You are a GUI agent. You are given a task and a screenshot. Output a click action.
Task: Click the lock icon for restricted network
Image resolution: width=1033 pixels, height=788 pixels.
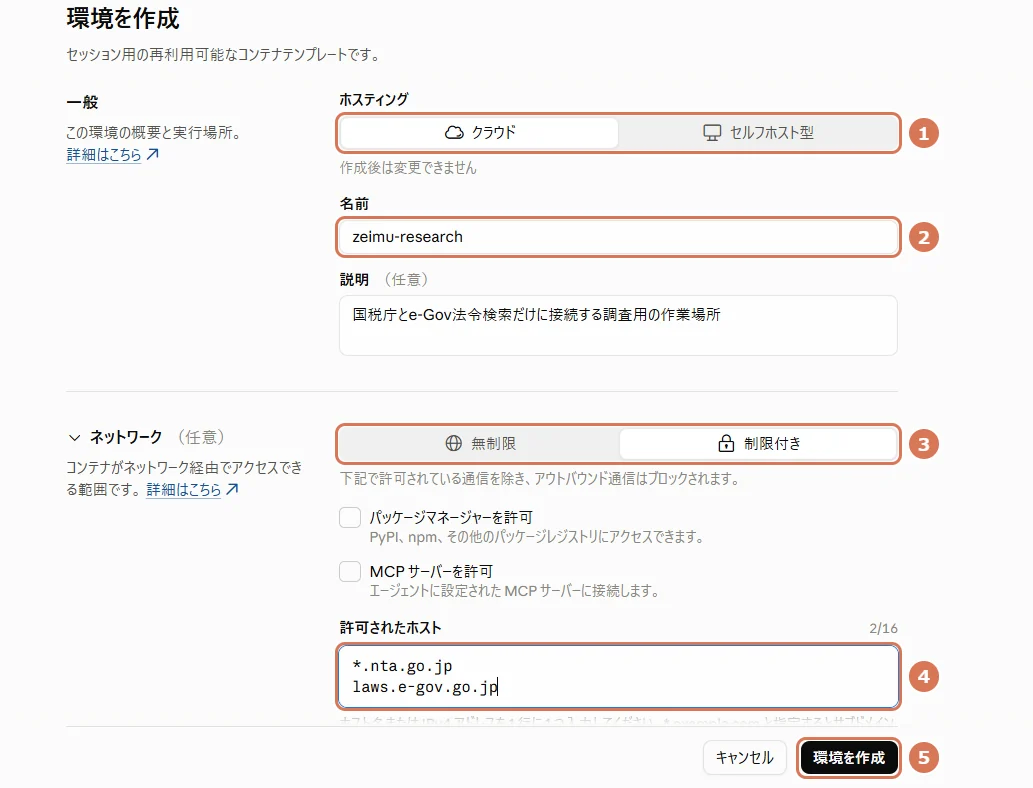[x=726, y=443]
